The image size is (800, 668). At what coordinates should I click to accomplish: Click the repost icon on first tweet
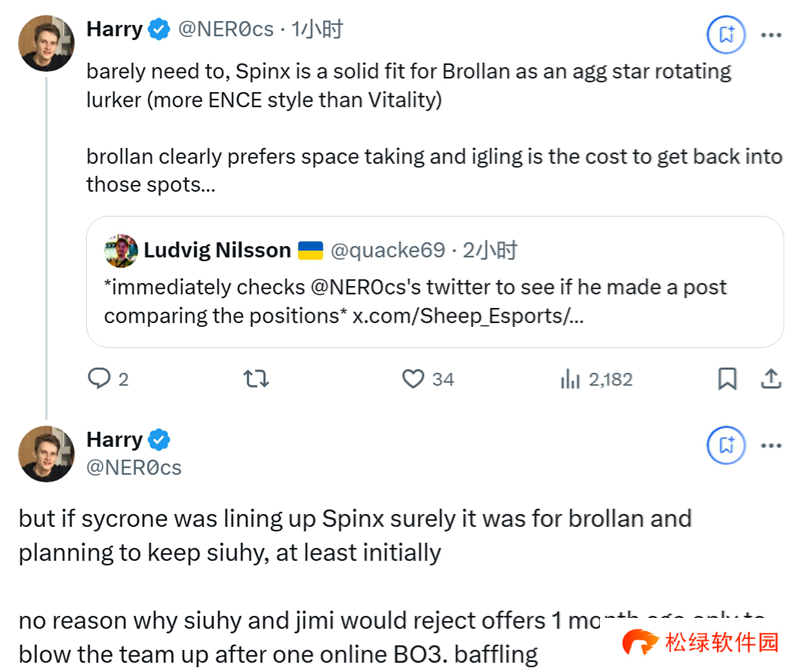256,379
